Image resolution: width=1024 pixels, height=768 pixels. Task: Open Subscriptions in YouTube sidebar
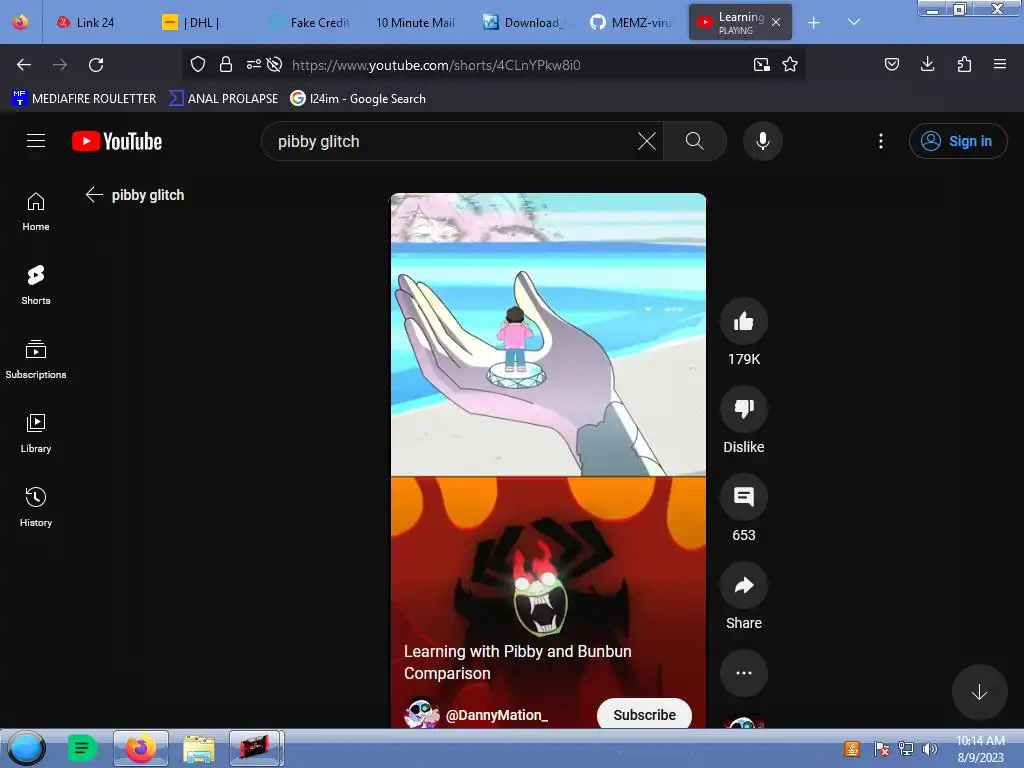36,359
